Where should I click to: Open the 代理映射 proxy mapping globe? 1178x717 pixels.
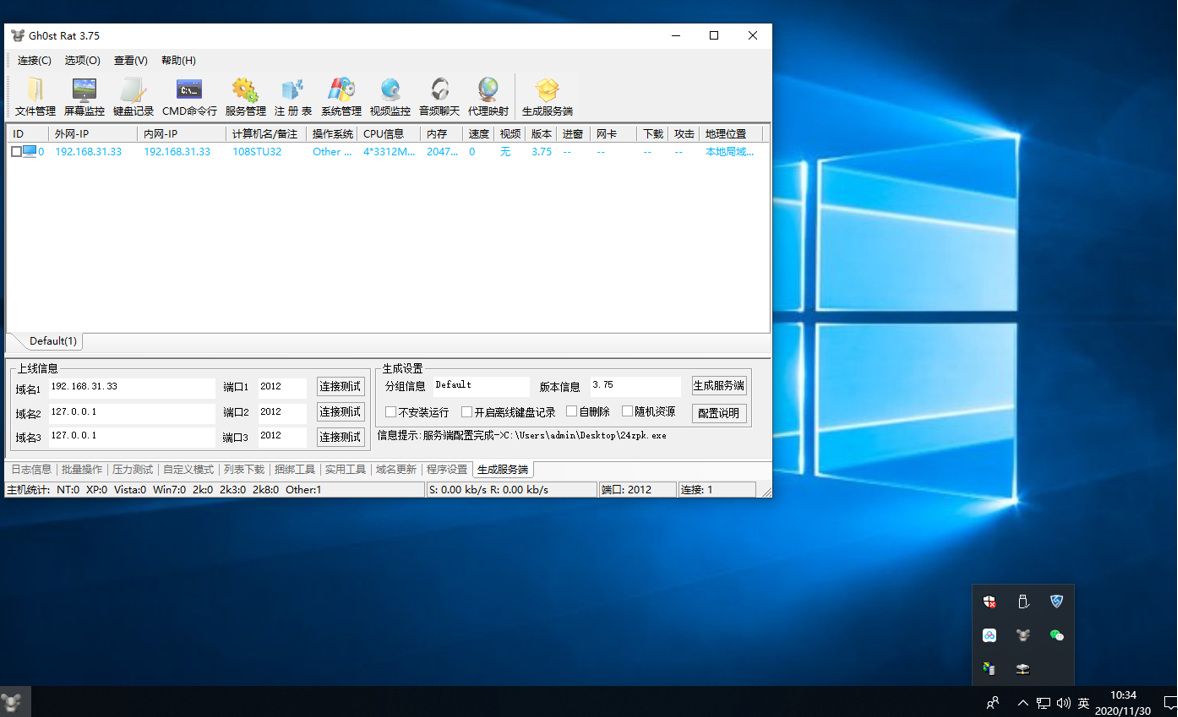click(x=488, y=96)
